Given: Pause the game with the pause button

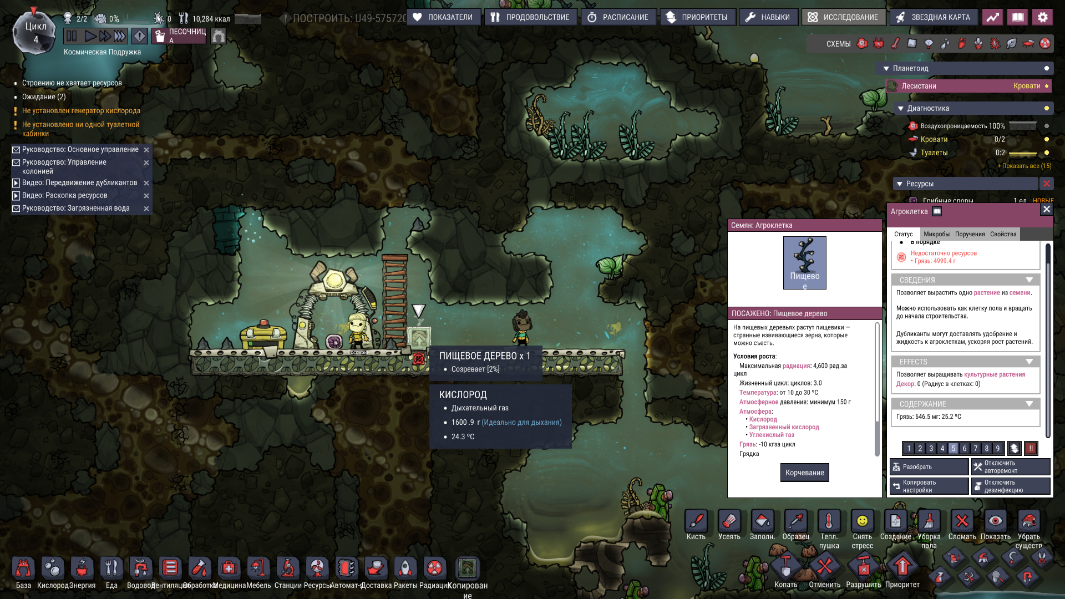Looking at the screenshot, I should click(71, 36).
